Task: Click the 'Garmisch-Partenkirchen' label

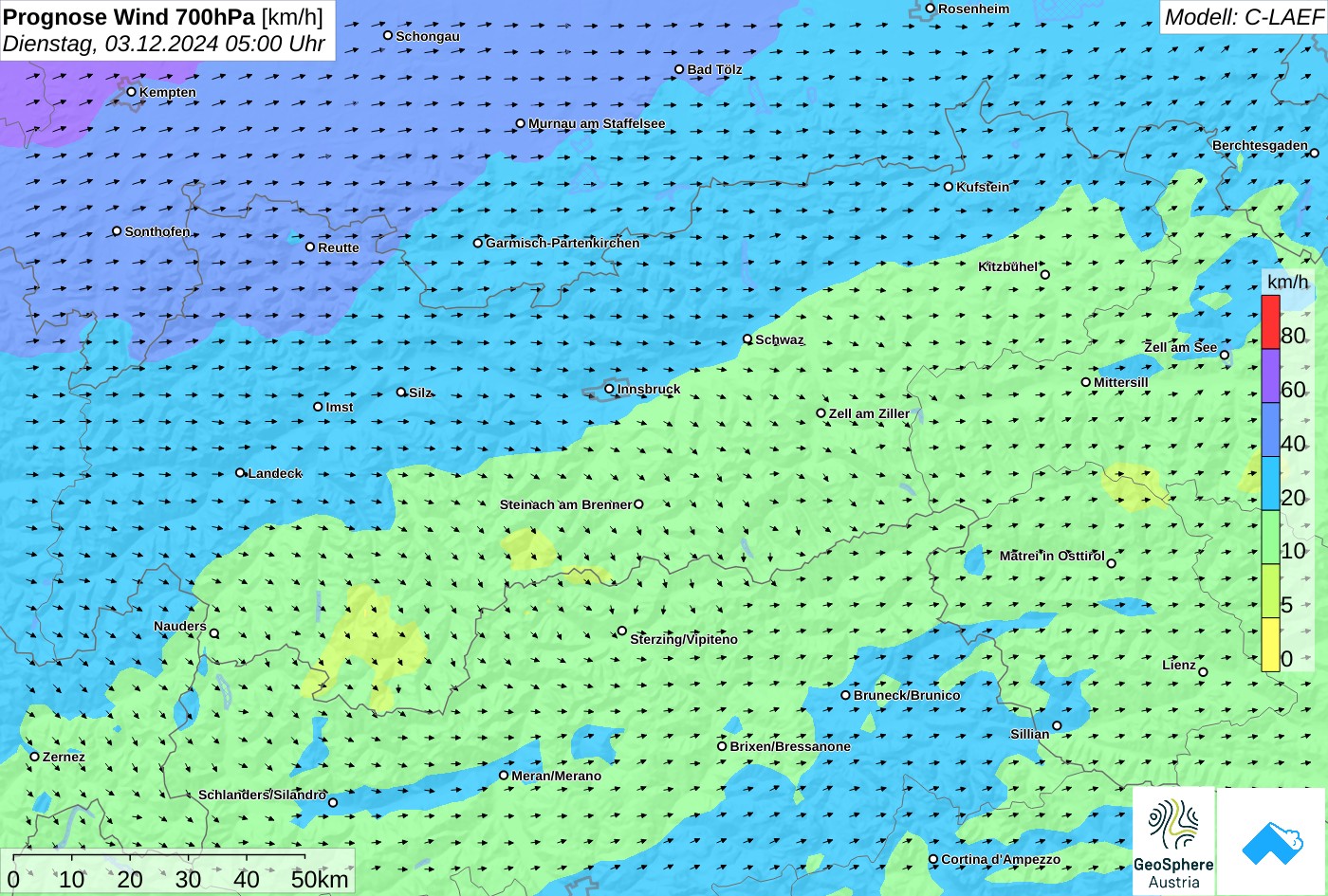Action: (x=563, y=243)
